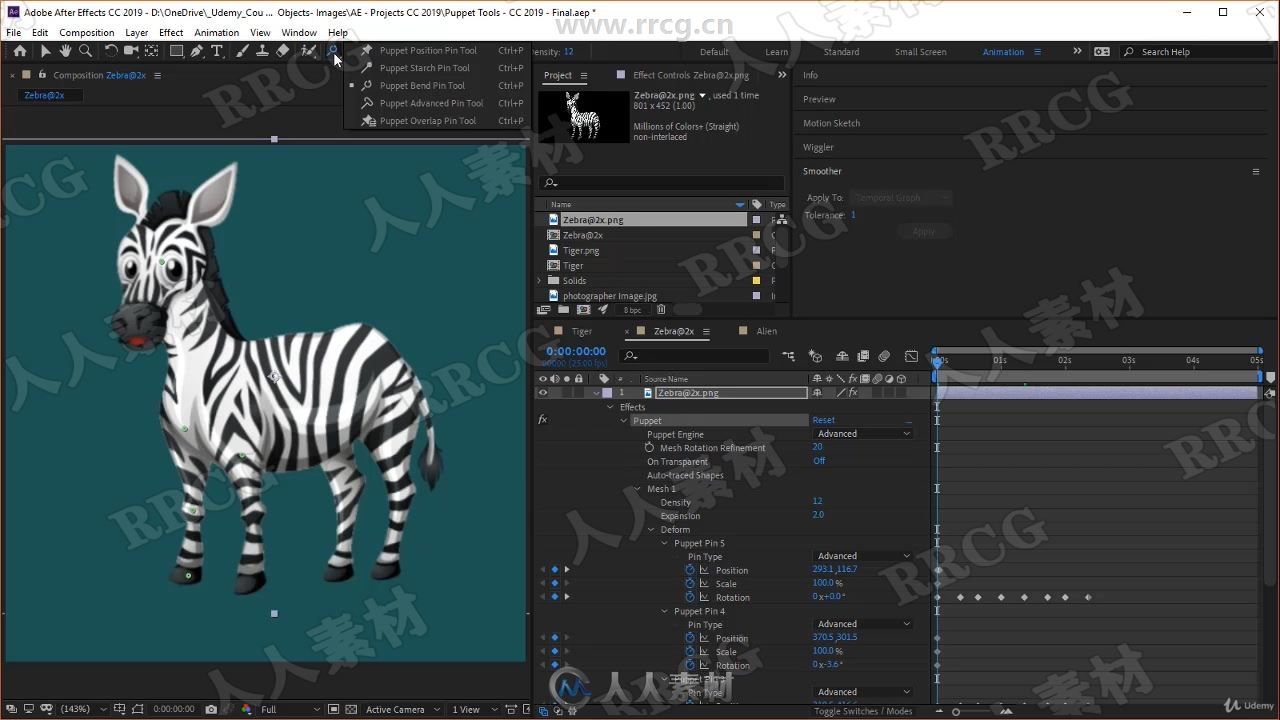
Task: Open composition mini-flowchart in timeline
Action: point(789,355)
